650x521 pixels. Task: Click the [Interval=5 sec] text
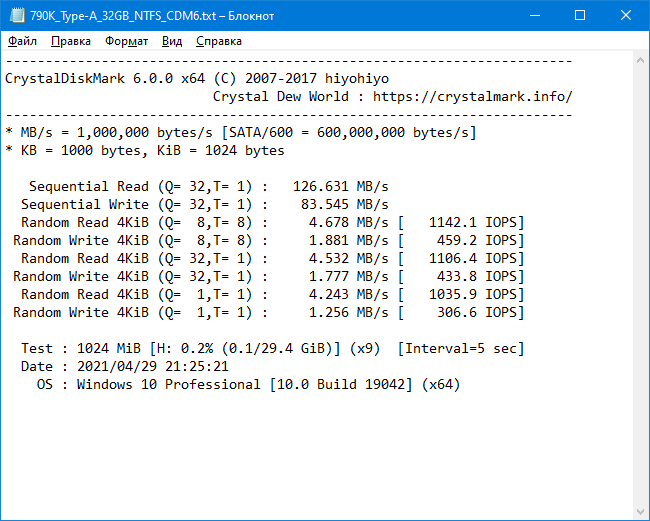tap(461, 348)
